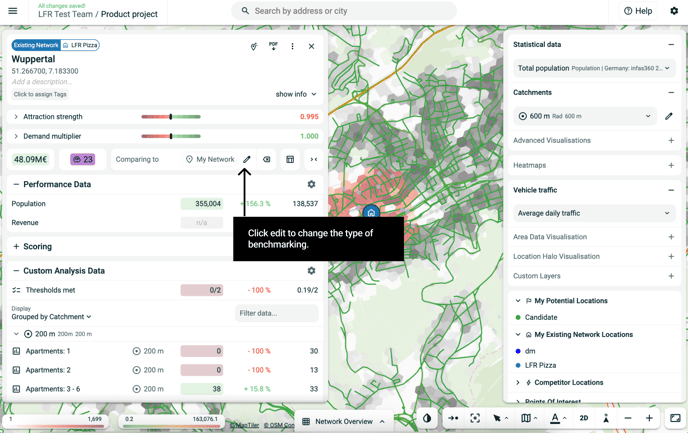Collapse the Statistical data section

pos(670,45)
